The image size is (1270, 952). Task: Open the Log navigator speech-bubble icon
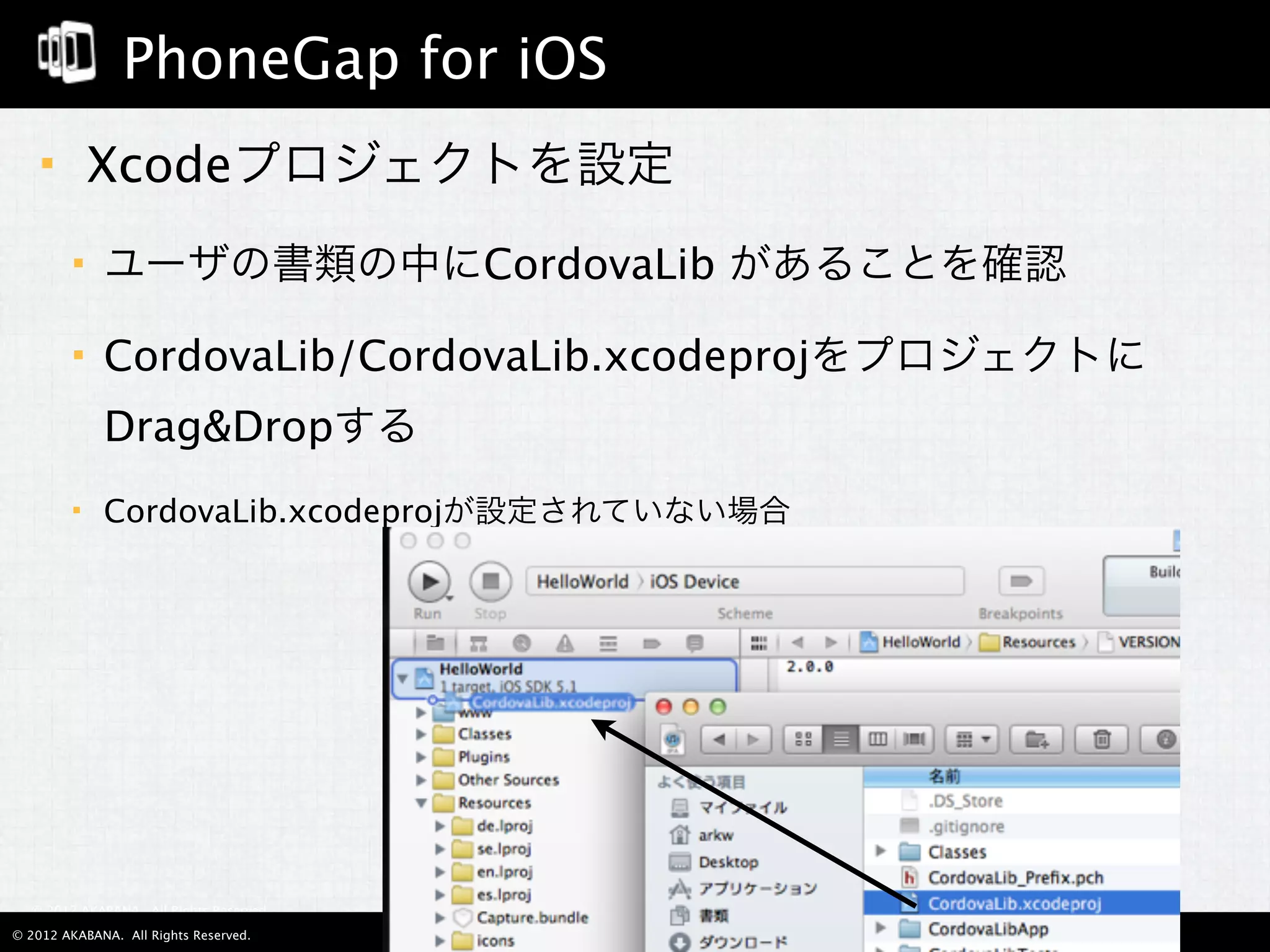(x=695, y=643)
